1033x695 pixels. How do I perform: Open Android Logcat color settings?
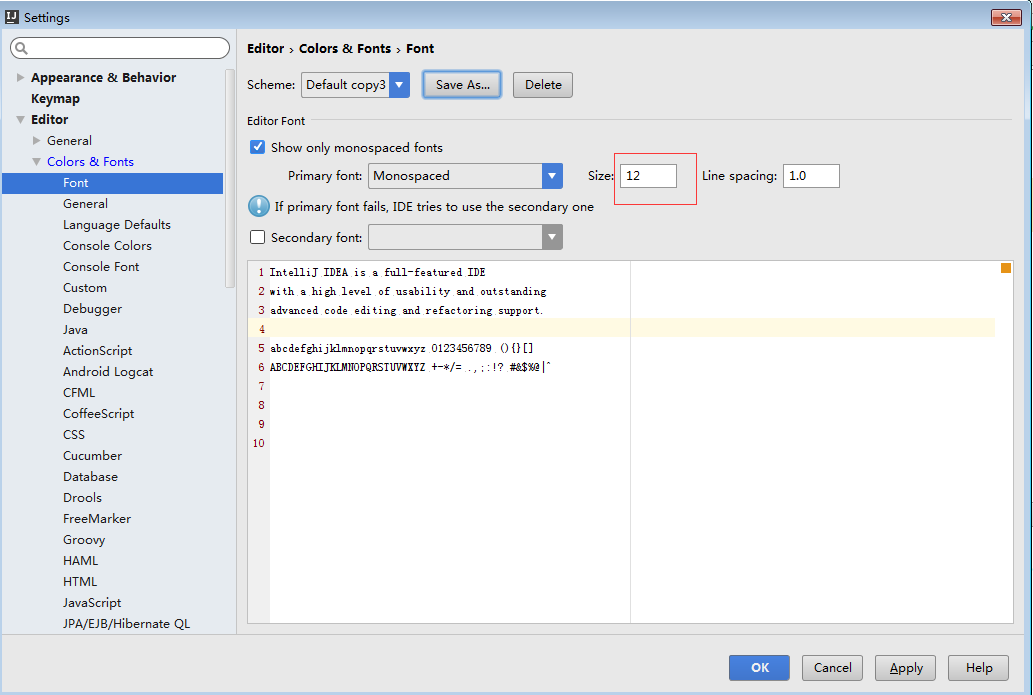108,372
